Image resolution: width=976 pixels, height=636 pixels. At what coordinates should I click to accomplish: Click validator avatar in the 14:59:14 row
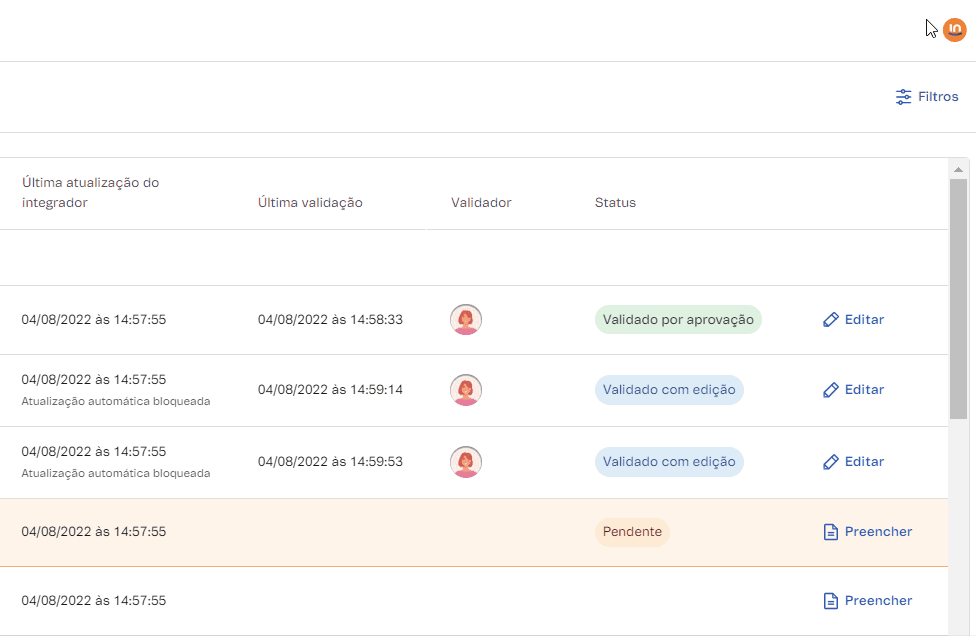click(466, 390)
